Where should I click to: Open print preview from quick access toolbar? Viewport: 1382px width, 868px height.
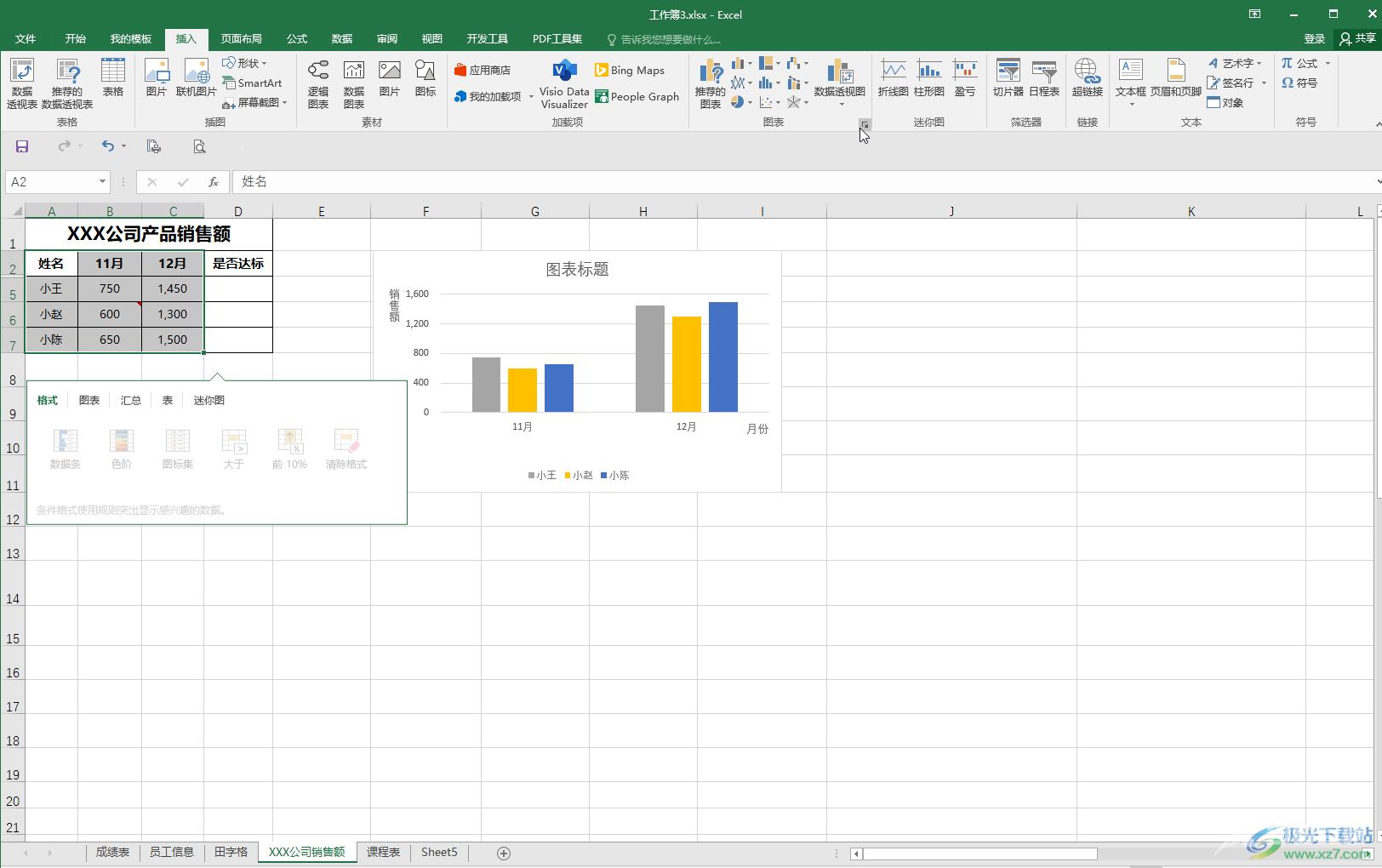click(x=199, y=146)
